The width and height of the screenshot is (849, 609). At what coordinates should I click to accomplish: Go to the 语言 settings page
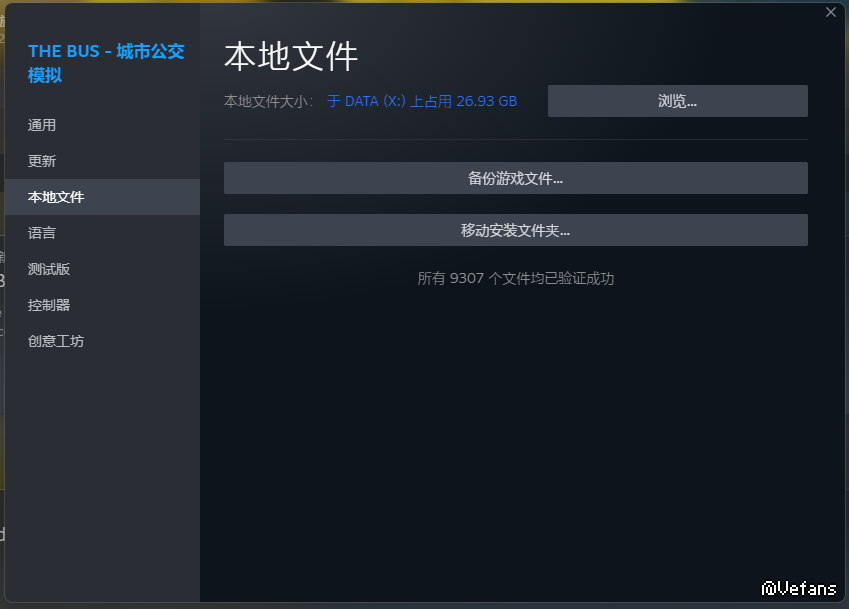42,233
